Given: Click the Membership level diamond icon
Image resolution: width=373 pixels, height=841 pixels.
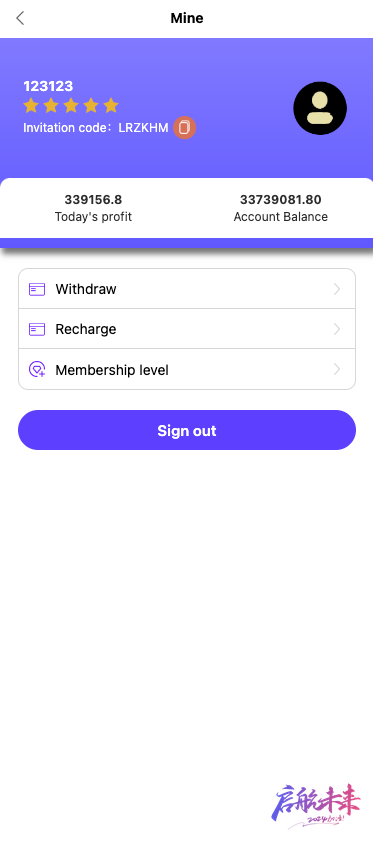Looking at the screenshot, I should pos(37,370).
